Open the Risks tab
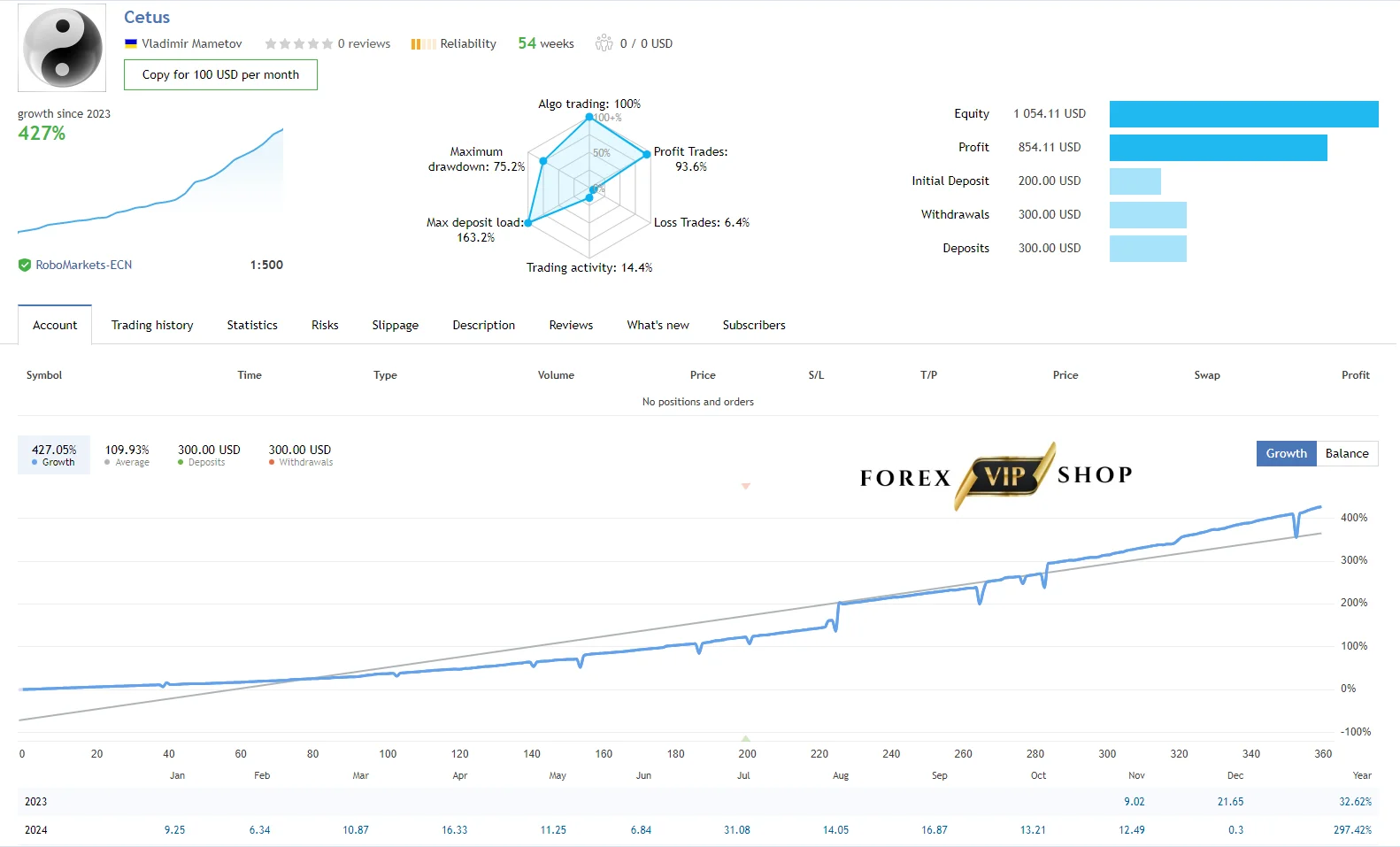 click(325, 325)
